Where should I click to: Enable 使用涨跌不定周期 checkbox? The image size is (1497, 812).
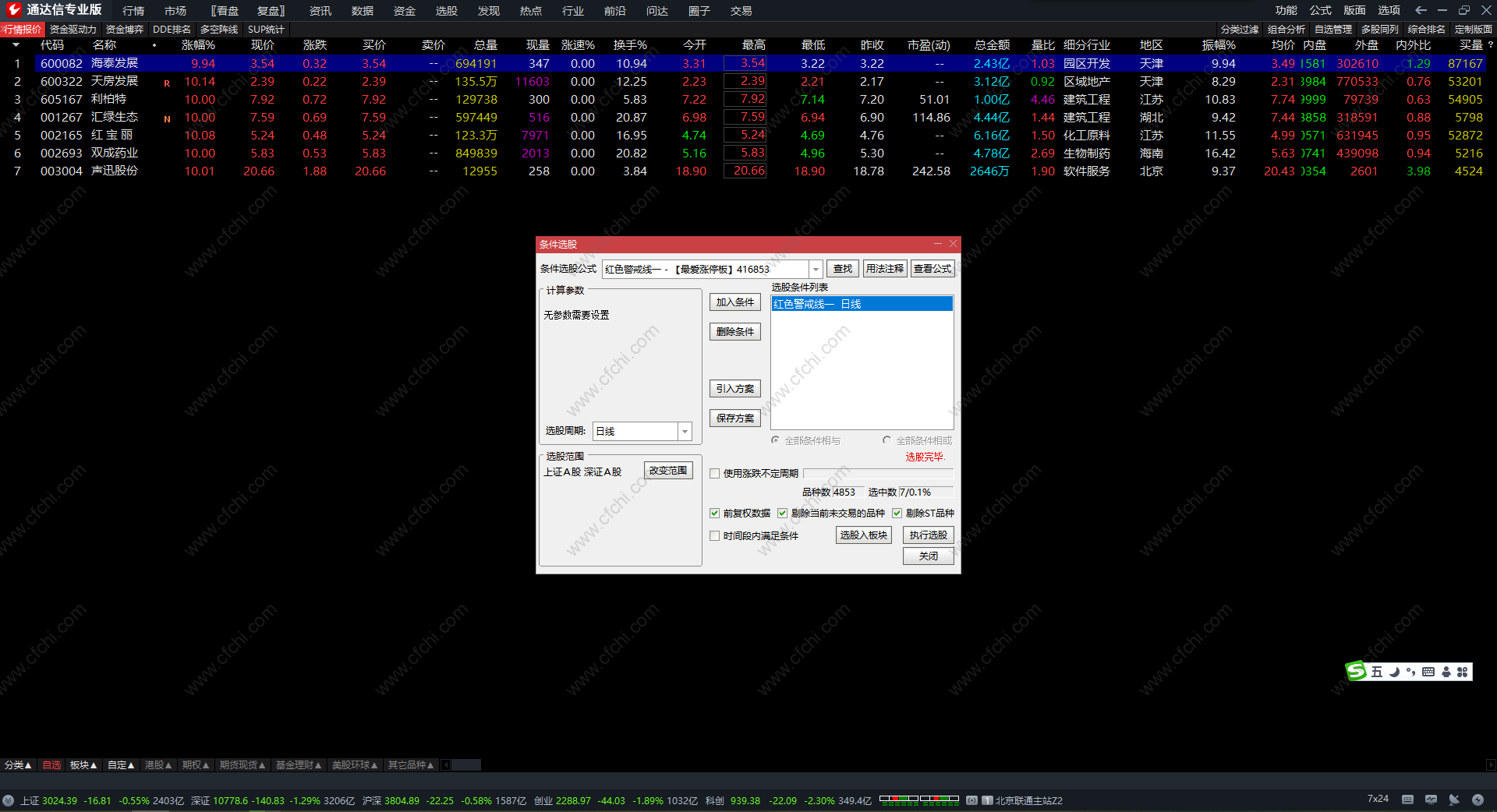pos(715,473)
